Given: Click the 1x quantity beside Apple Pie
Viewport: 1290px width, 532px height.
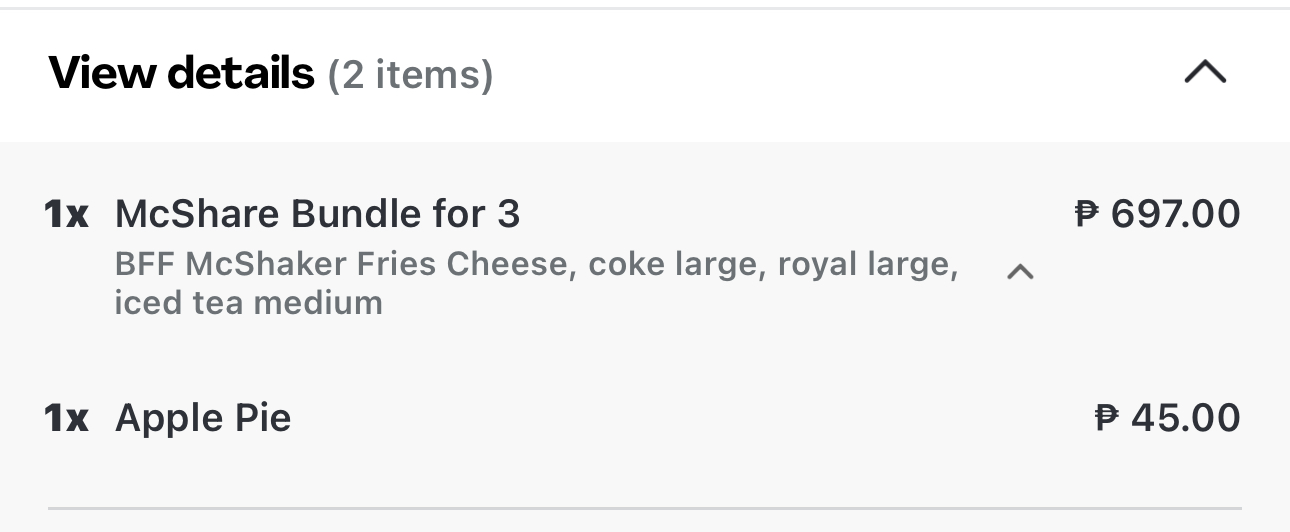Looking at the screenshot, I should point(66,418).
